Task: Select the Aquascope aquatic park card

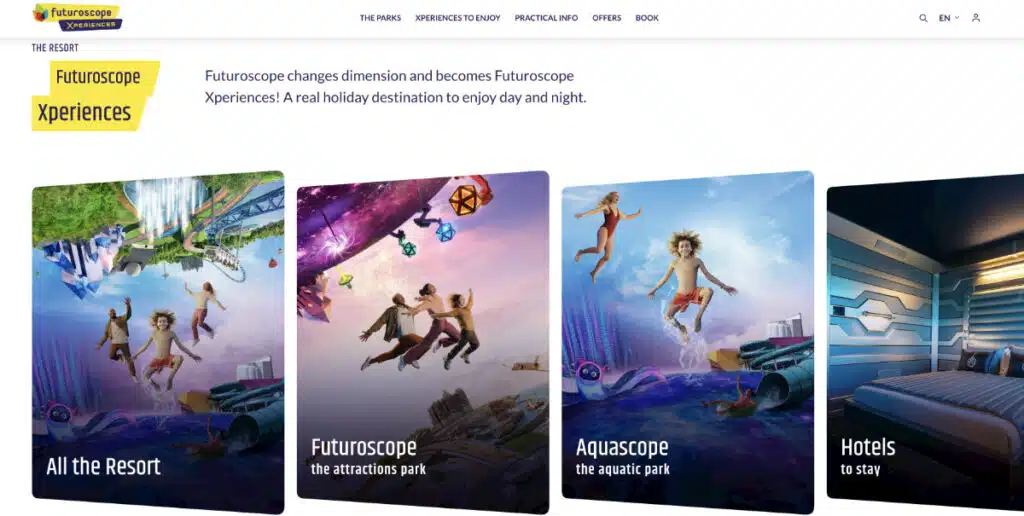Action: pos(688,342)
